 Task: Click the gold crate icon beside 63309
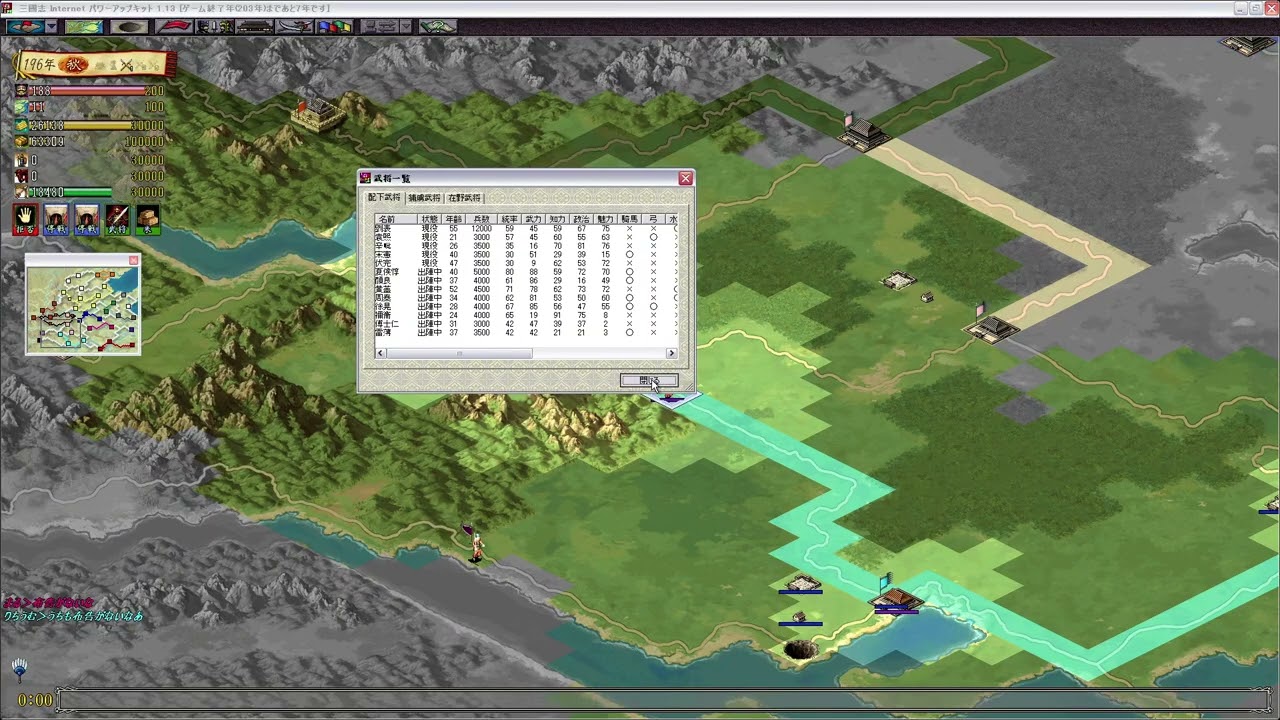pyautogui.click(x=20, y=142)
